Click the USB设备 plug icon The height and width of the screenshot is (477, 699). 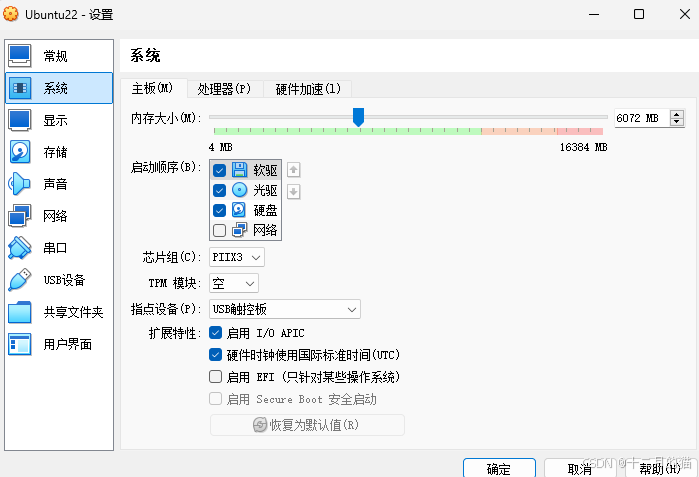tap(20, 280)
